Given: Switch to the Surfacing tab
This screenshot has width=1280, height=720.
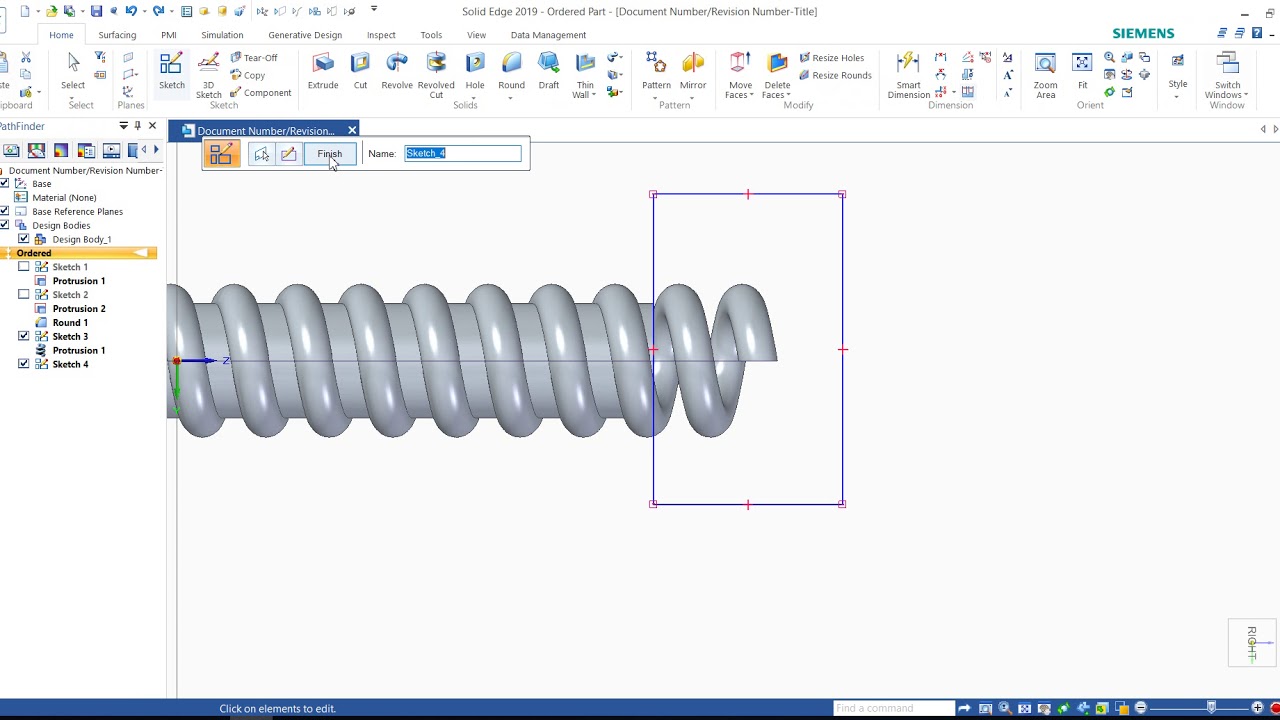Looking at the screenshot, I should point(117,35).
